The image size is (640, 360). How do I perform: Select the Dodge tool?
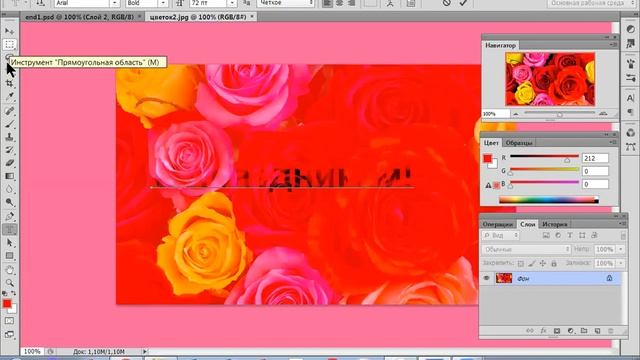coord(9,202)
